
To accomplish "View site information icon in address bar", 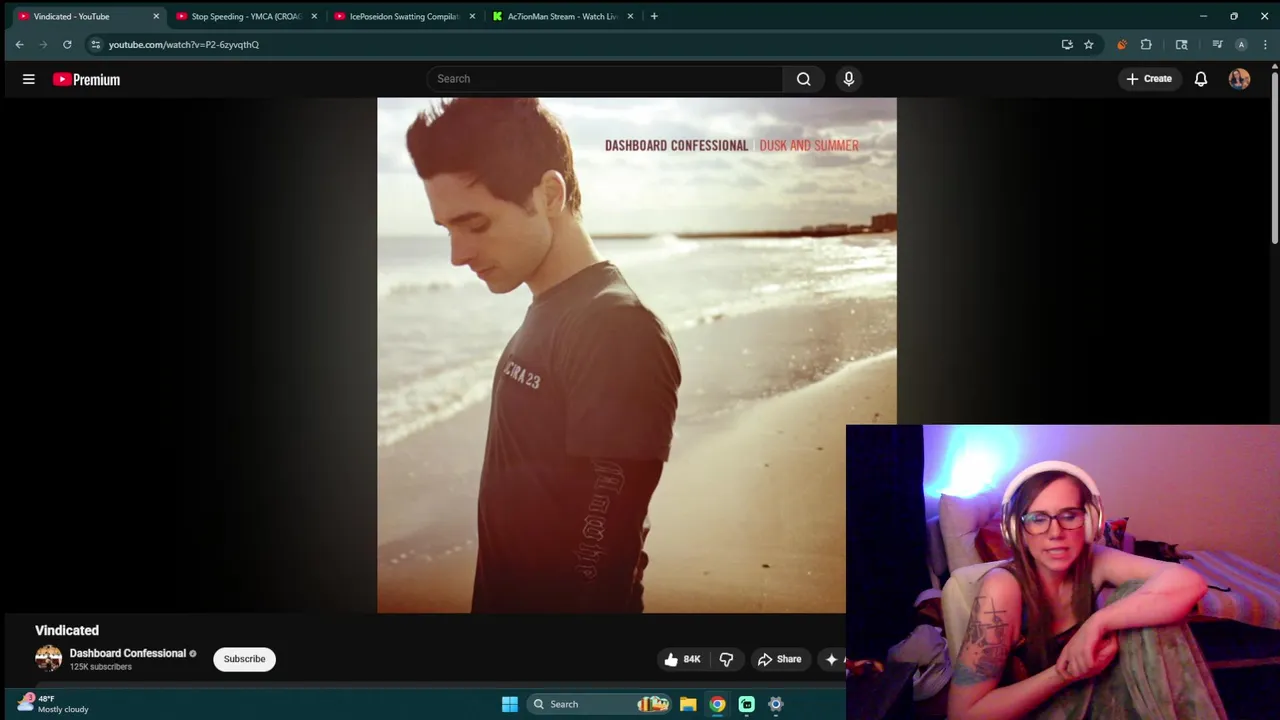I will [x=95, y=44].
